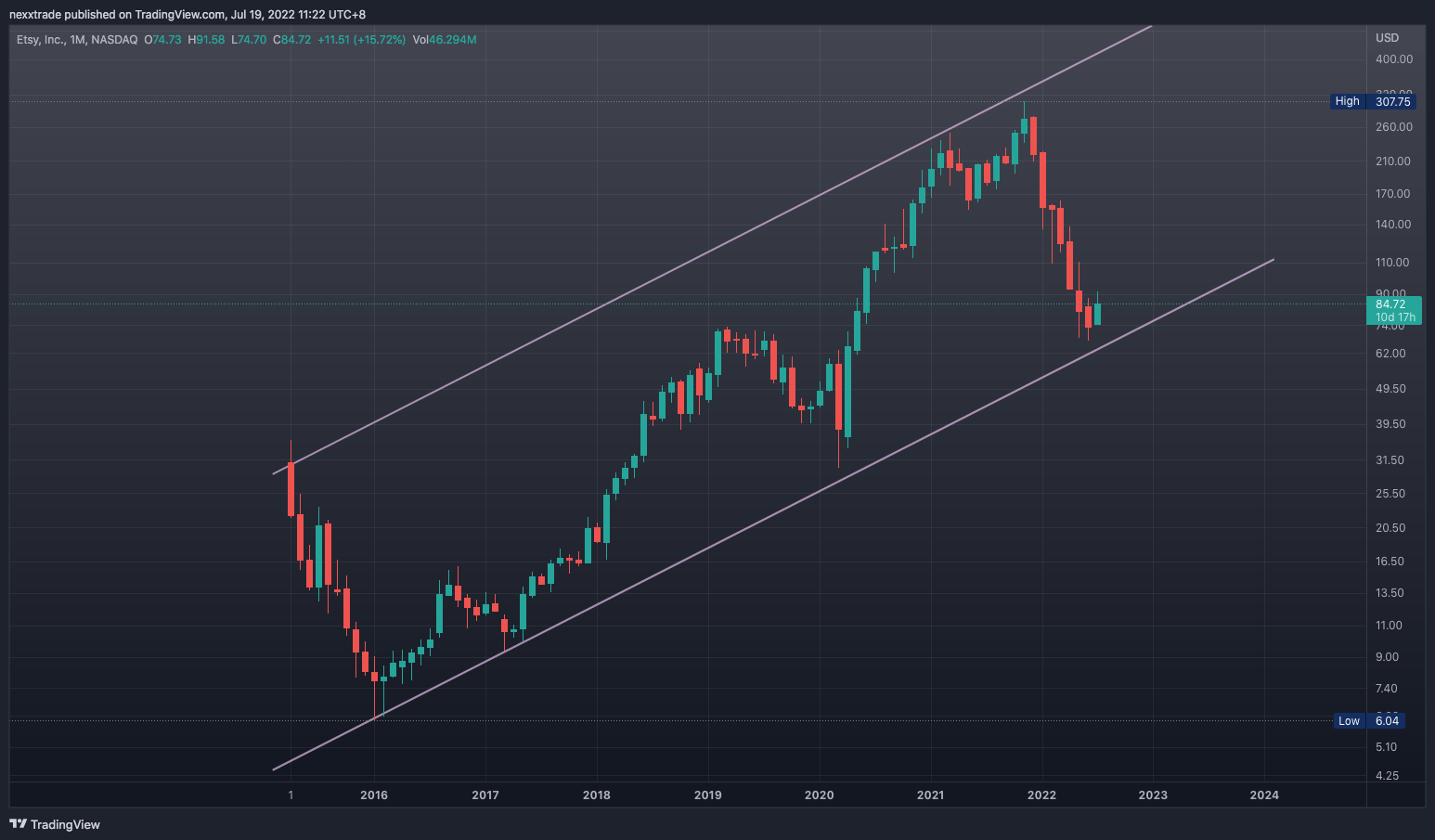Click 25.50 on the price axis
This screenshot has width=1435, height=840.
click(1390, 493)
